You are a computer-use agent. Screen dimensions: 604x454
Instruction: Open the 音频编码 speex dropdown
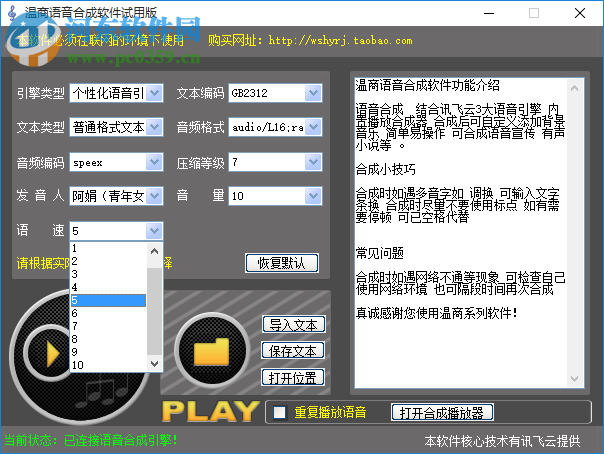click(x=154, y=162)
